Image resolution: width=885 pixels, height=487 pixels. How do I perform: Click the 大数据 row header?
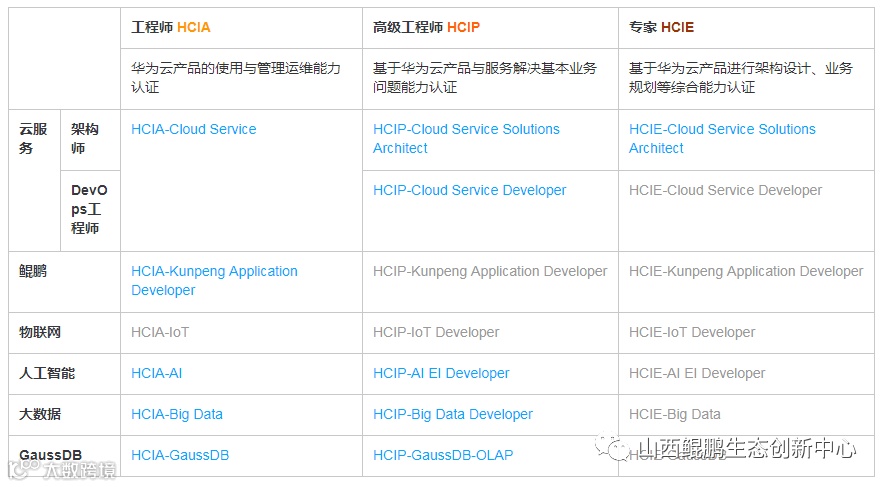tap(40, 414)
